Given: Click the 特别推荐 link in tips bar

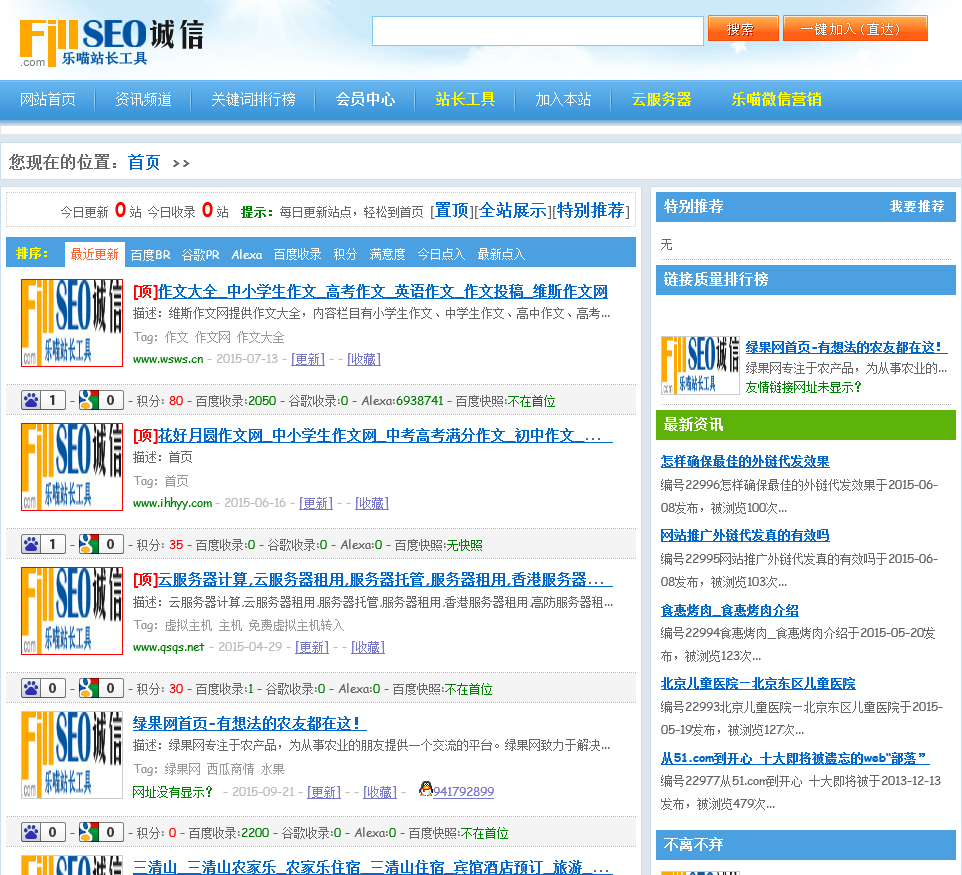Looking at the screenshot, I should pyautogui.click(x=590, y=210).
